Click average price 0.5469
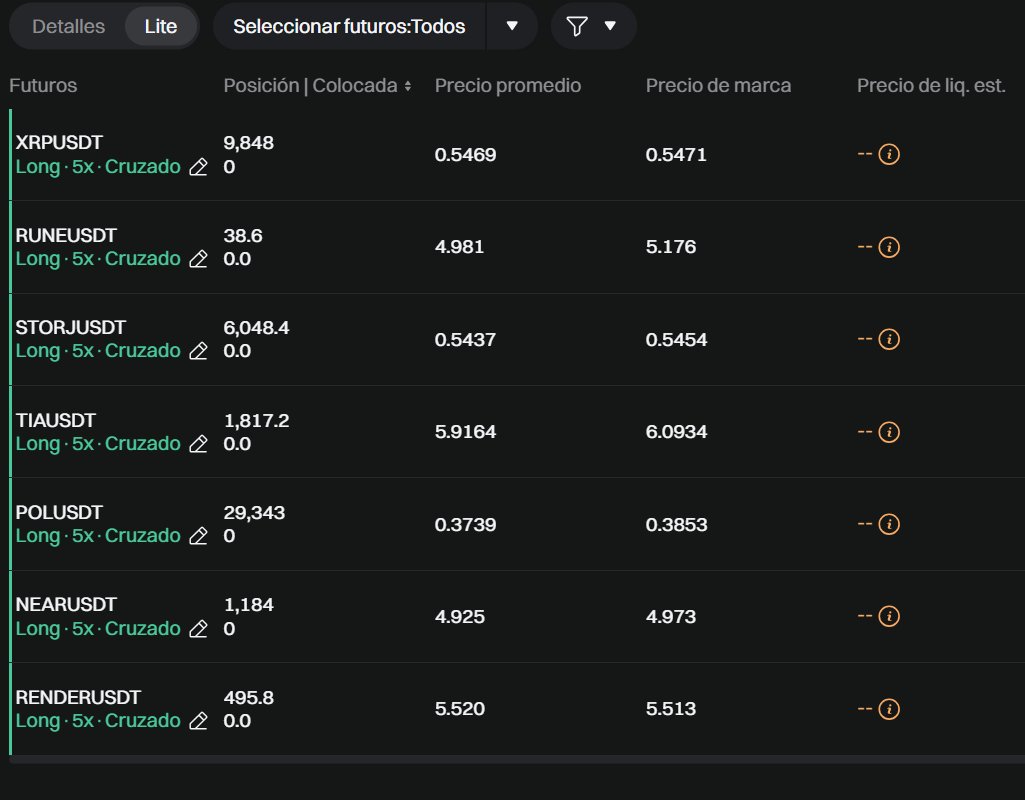1025x800 pixels. pyautogui.click(x=465, y=155)
